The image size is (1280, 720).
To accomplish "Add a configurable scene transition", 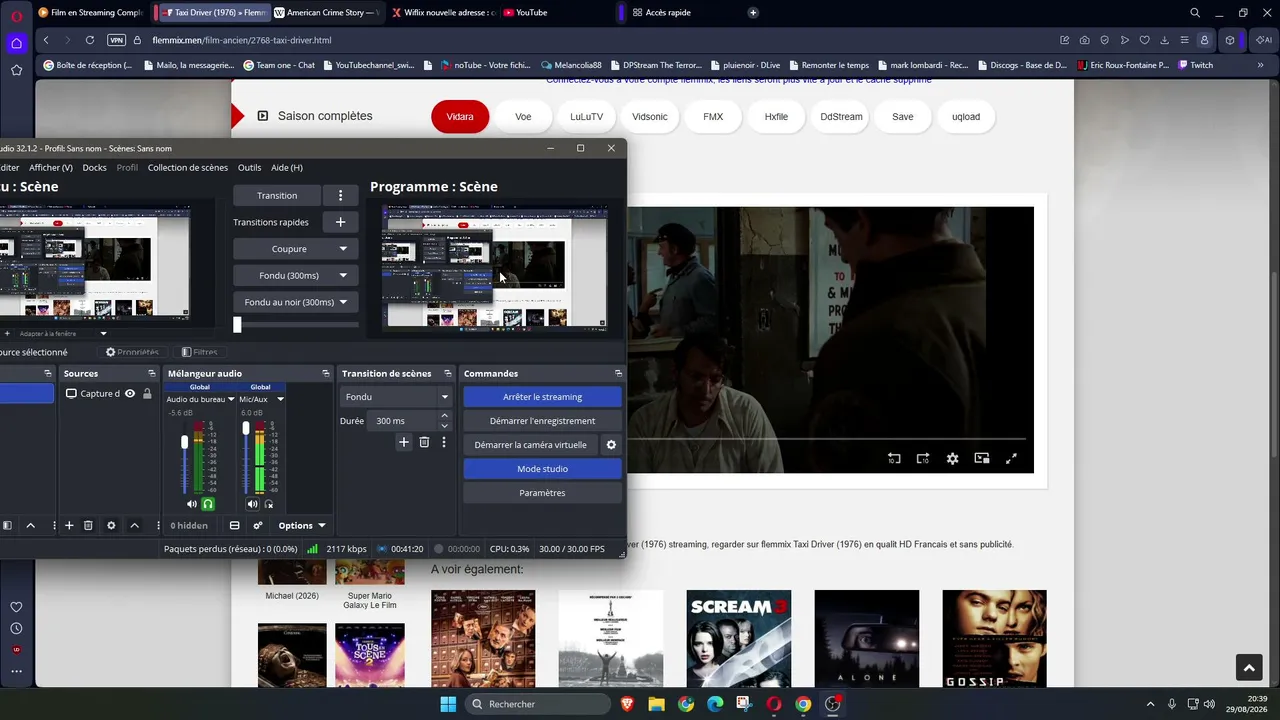I will click(404, 442).
